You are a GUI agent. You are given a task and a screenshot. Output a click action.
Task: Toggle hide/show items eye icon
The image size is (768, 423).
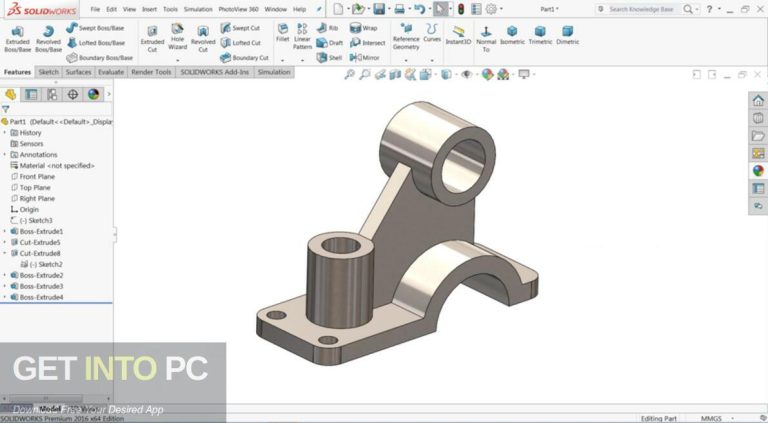point(467,74)
